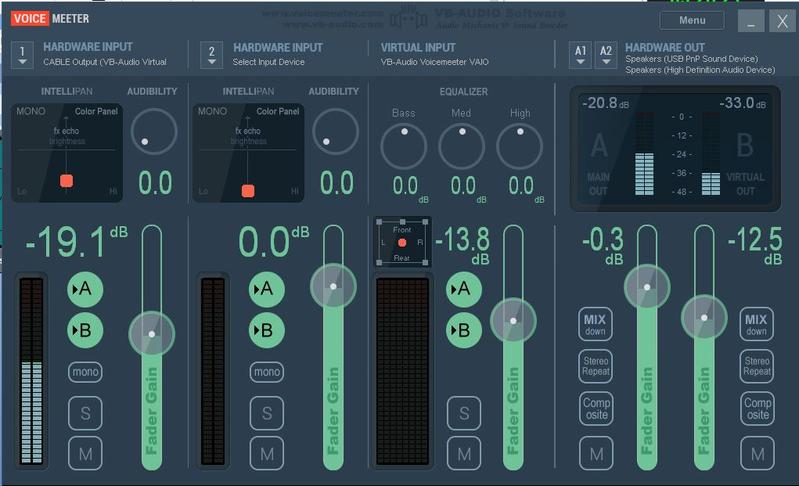799x486 pixels.
Task: Mute the Virtual Input strip
Action: click(x=464, y=453)
